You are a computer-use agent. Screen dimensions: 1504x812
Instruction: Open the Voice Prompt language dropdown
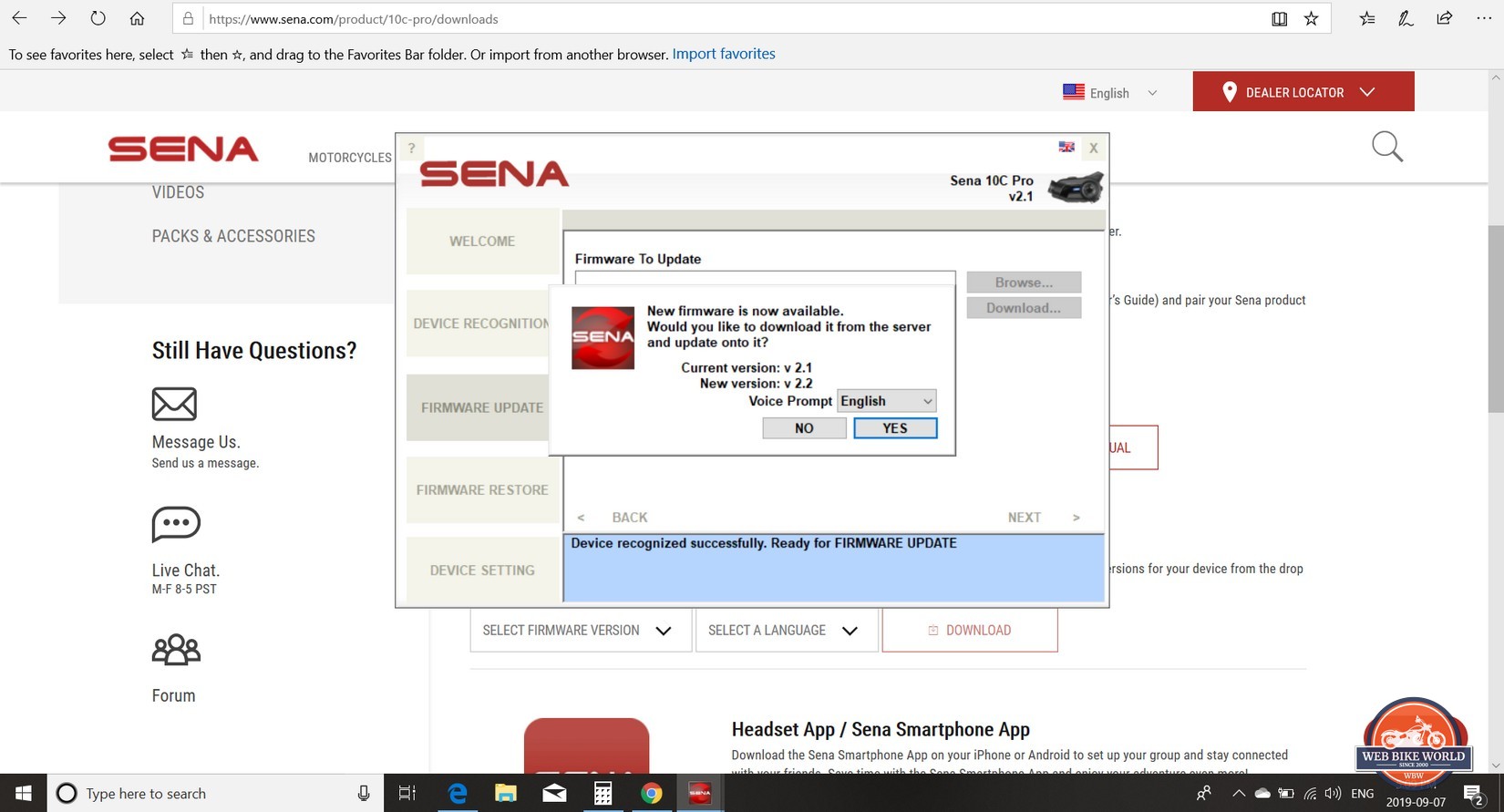point(886,401)
